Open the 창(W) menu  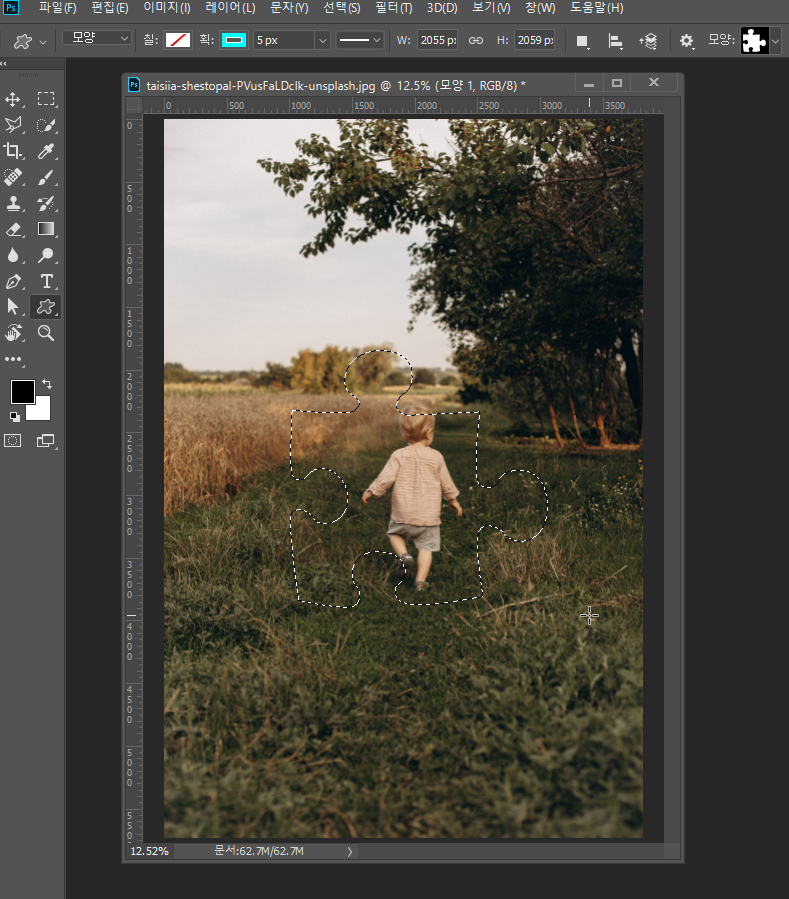[x=540, y=8]
